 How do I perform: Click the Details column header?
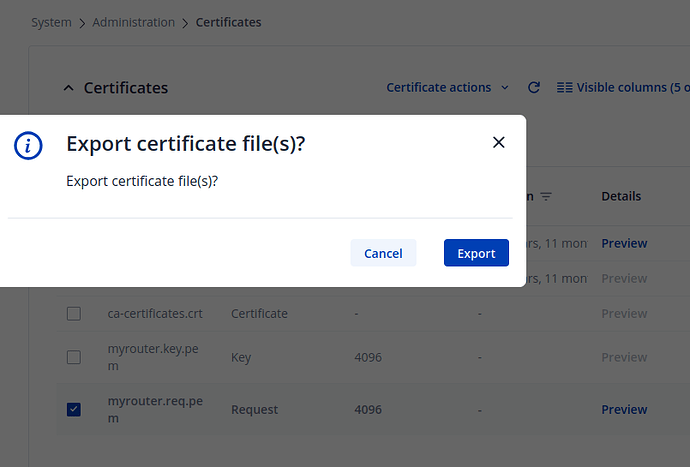pyautogui.click(x=621, y=196)
